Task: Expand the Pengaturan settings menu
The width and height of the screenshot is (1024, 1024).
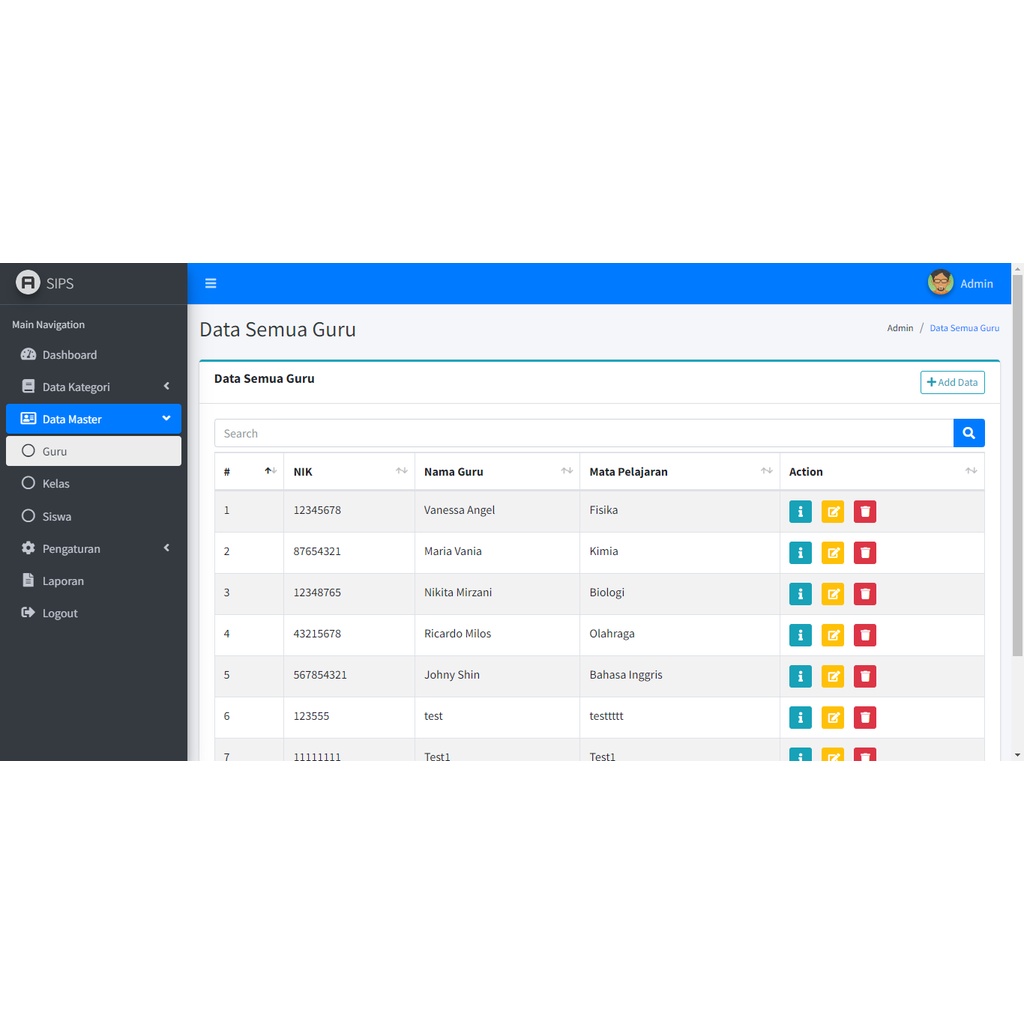Action: tap(93, 549)
